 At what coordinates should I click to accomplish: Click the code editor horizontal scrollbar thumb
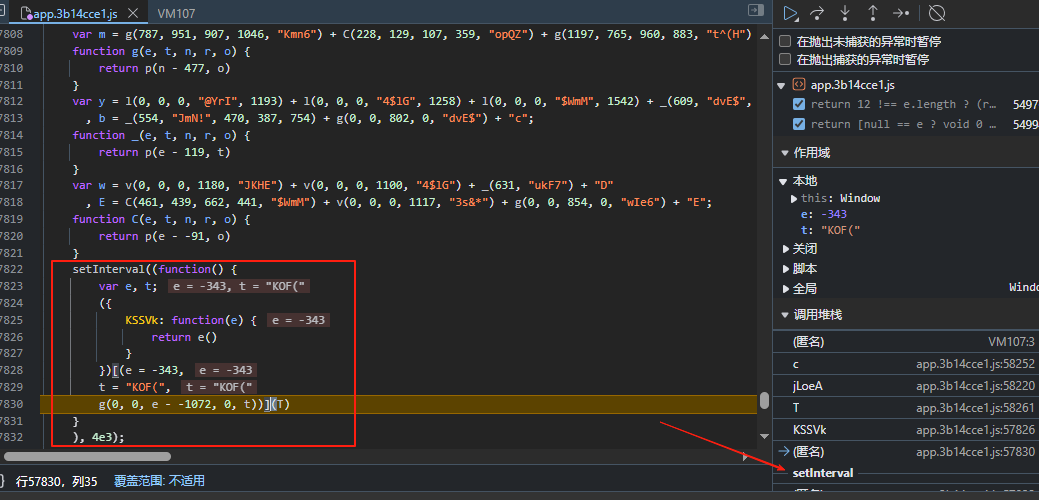pyautogui.click(x=87, y=456)
